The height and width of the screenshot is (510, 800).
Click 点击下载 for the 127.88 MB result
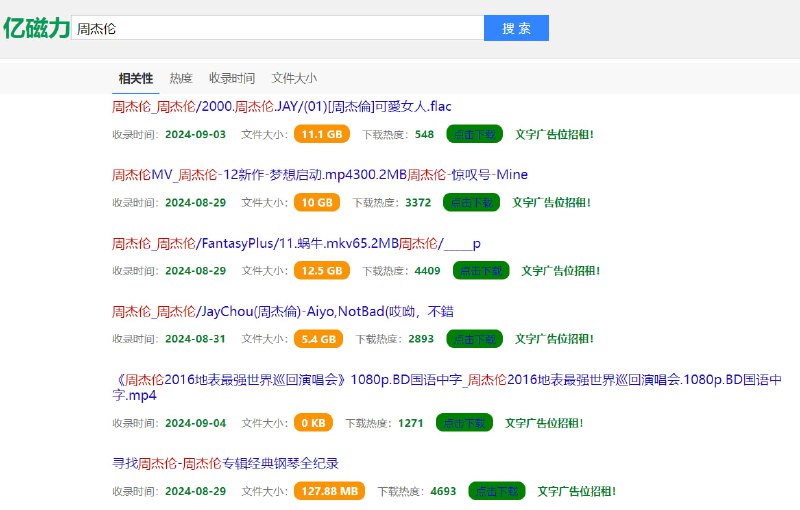tap(497, 491)
